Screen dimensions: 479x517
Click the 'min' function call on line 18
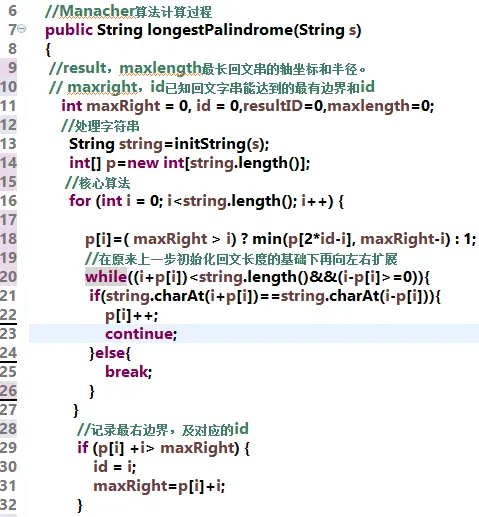point(267,239)
